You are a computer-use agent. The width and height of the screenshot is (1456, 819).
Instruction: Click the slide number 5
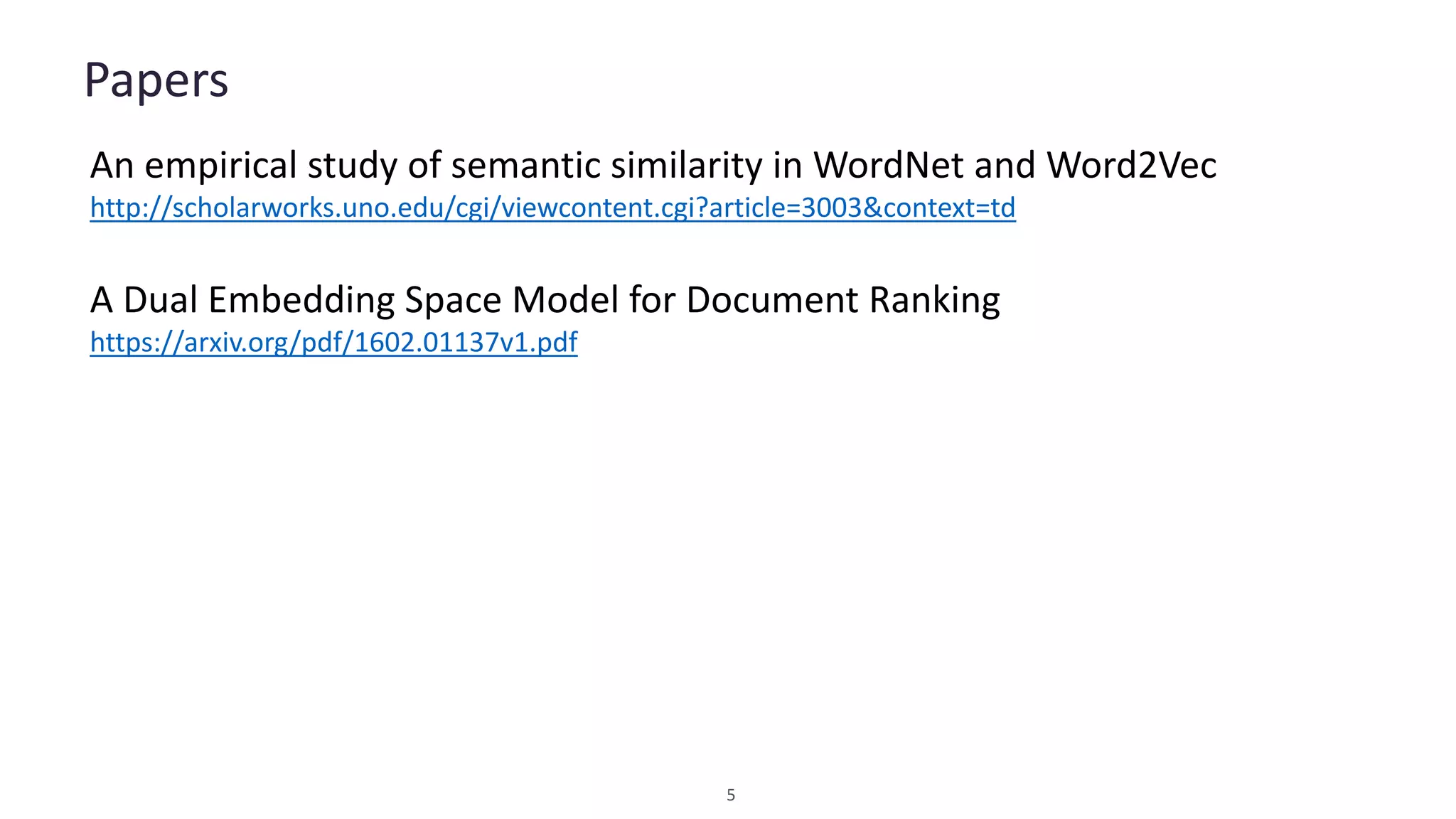(730, 795)
